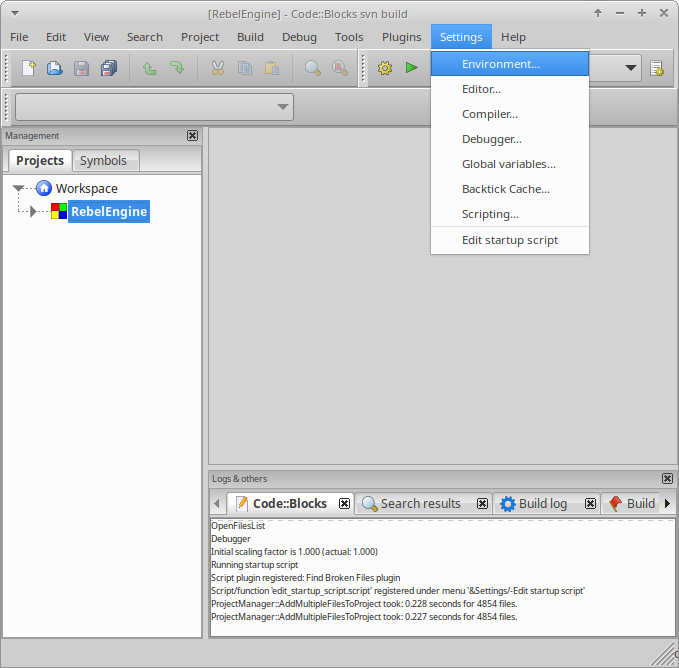
Task: Click the New file toolbar icon
Action: pyautogui.click(x=29, y=68)
